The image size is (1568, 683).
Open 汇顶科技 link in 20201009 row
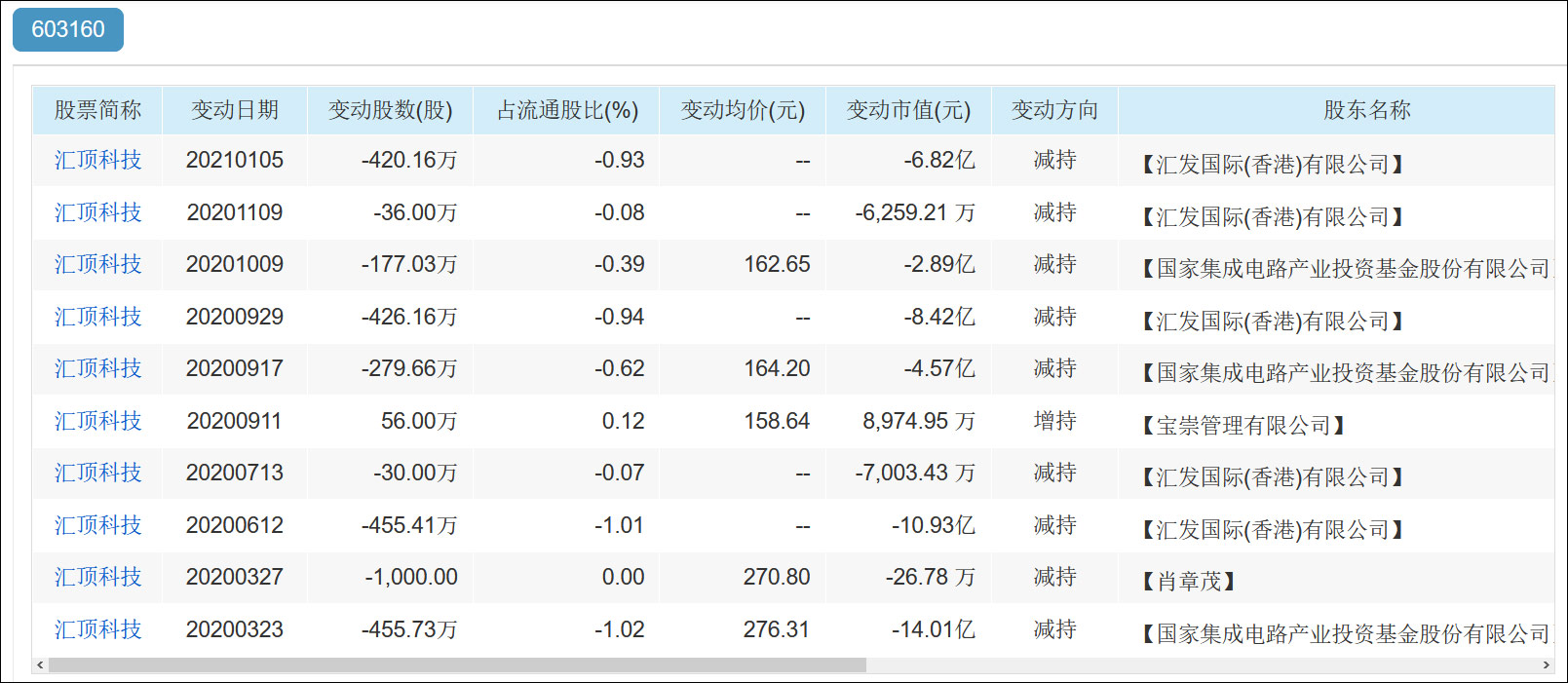pyautogui.click(x=97, y=264)
